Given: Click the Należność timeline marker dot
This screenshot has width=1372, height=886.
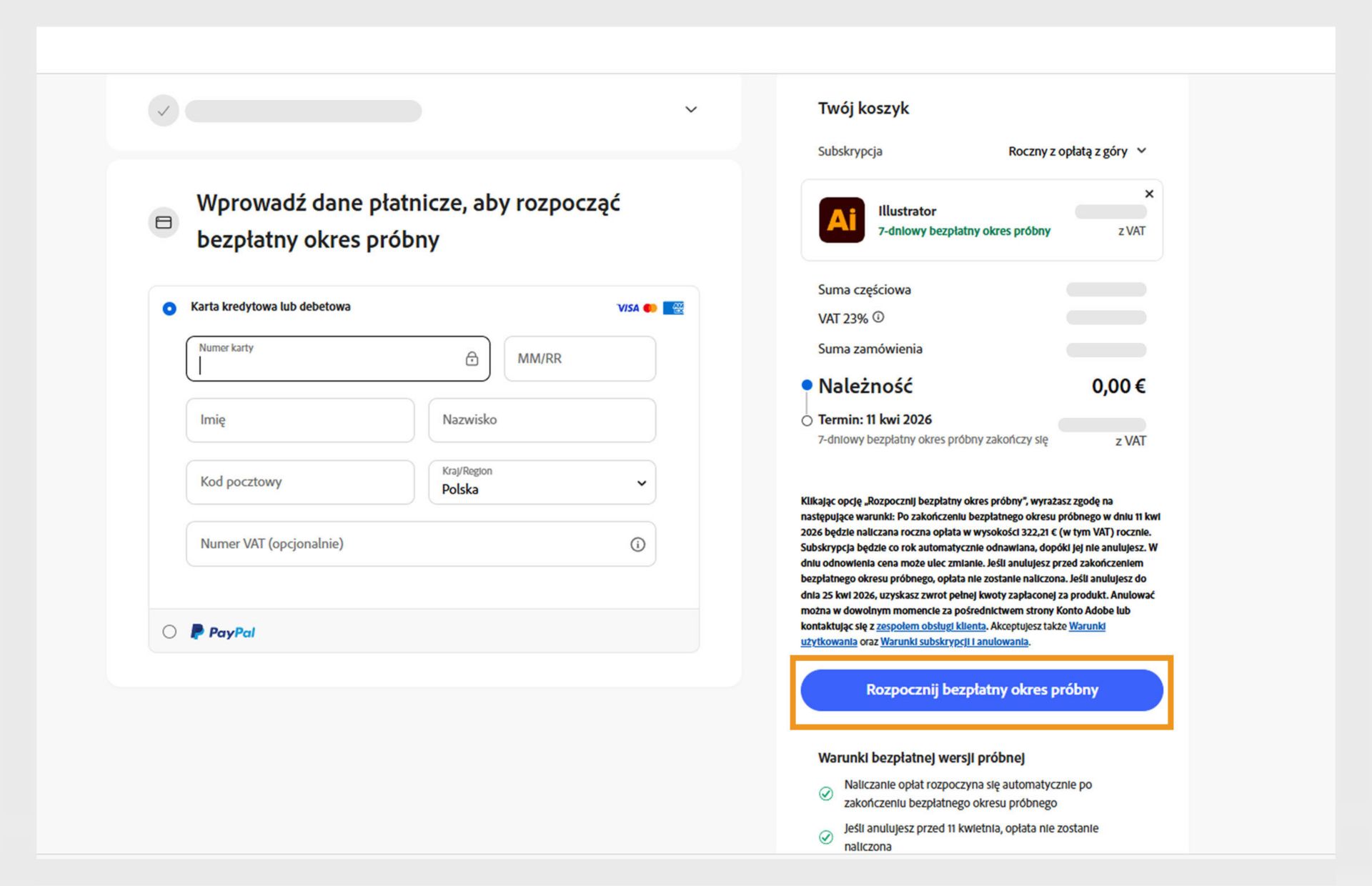Looking at the screenshot, I should (807, 384).
